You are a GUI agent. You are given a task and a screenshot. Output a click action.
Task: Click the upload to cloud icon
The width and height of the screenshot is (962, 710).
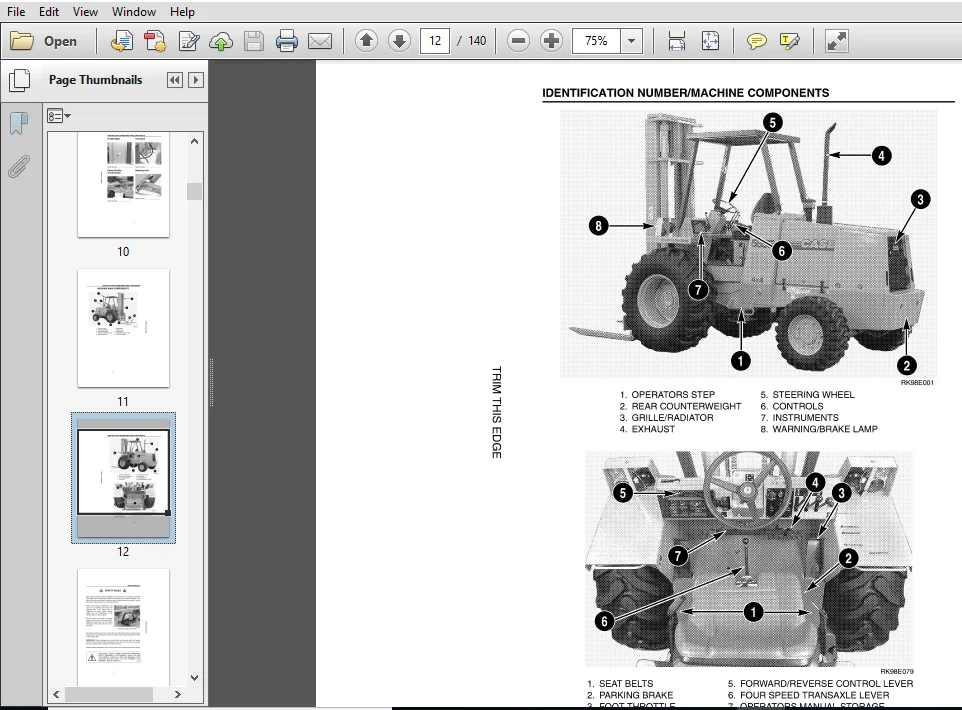221,41
